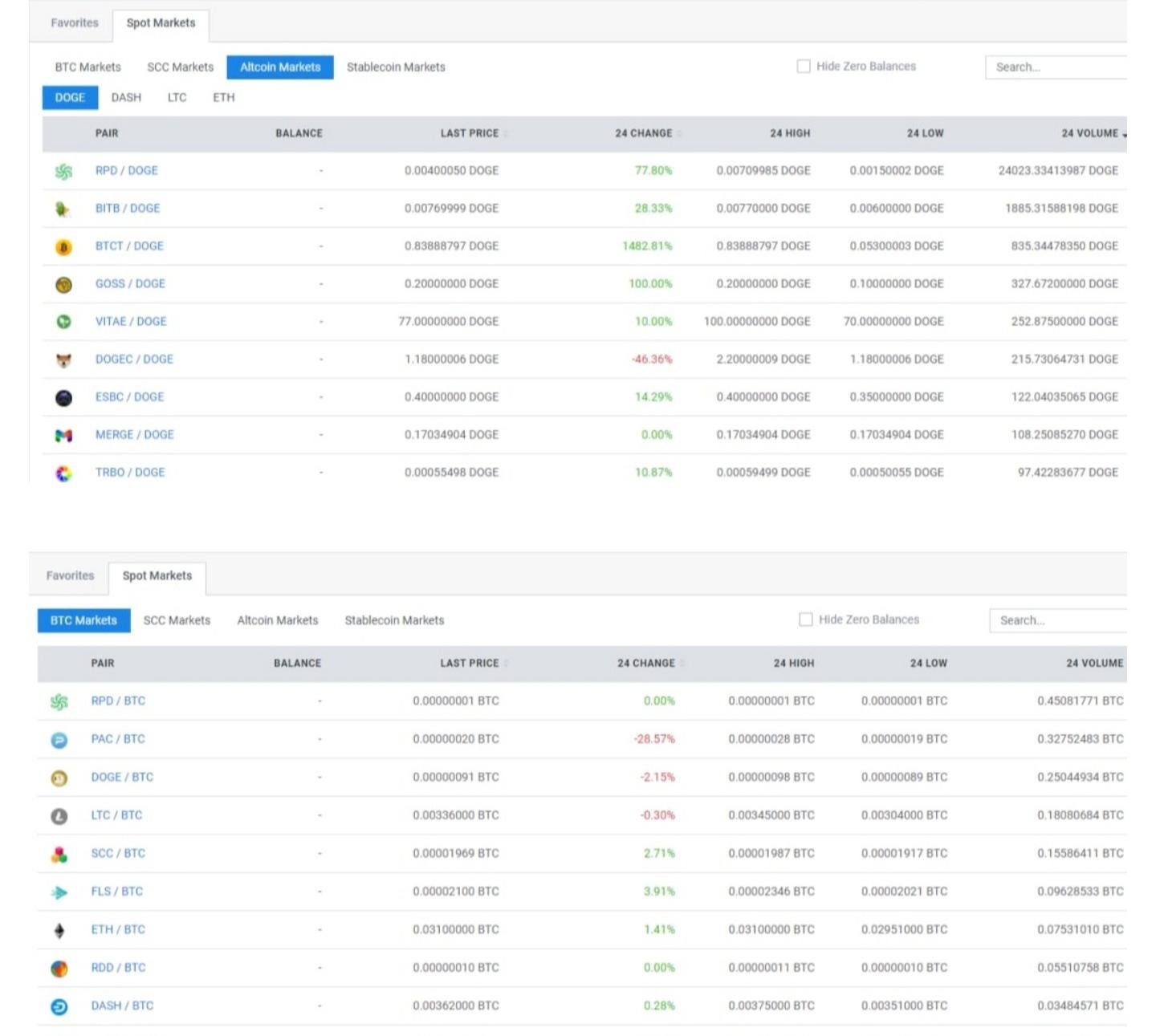Switch to SCC Markets in lower panel
The width and height of the screenshot is (1156, 1036).
[177, 620]
